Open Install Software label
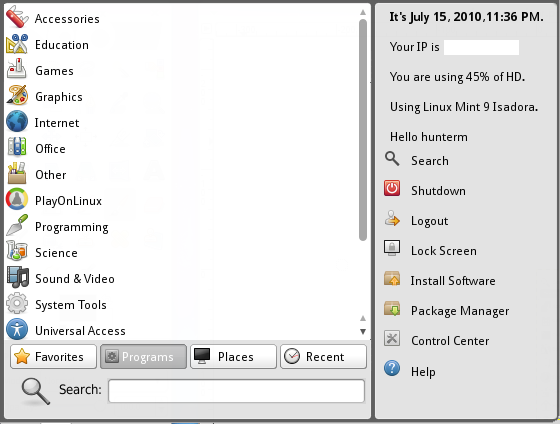560x424 pixels. pos(453,281)
